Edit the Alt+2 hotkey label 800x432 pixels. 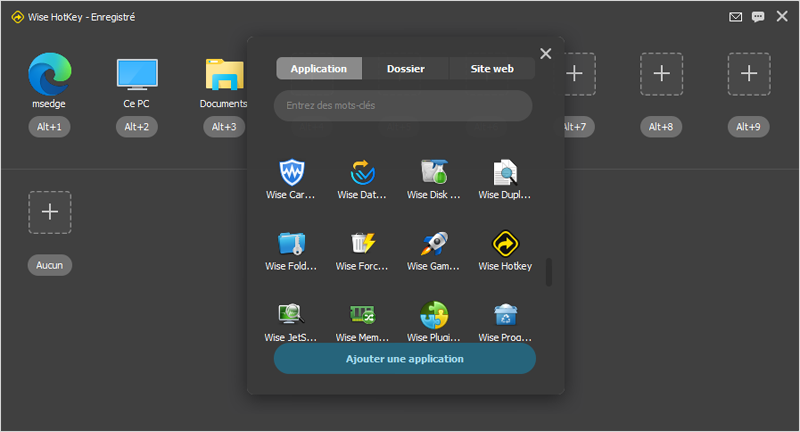(137, 127)
